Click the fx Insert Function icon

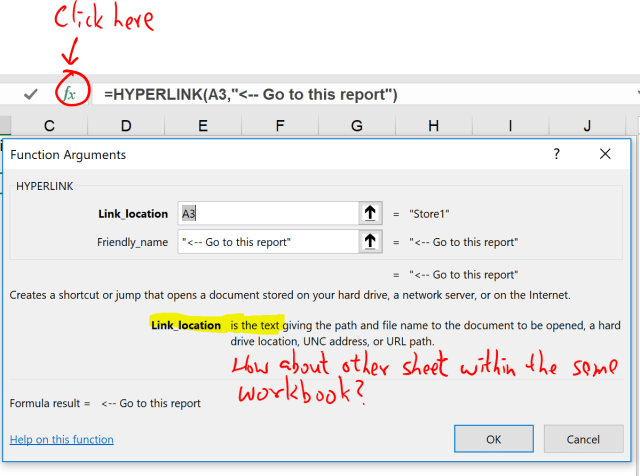[70, 94]
